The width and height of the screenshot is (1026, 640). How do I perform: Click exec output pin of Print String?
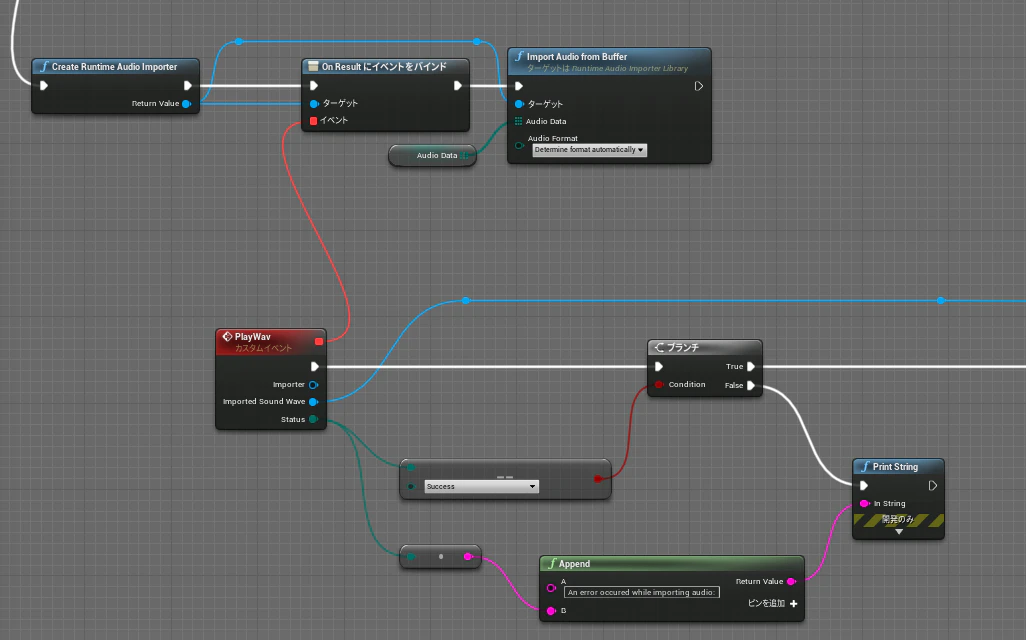pos(933,486)
